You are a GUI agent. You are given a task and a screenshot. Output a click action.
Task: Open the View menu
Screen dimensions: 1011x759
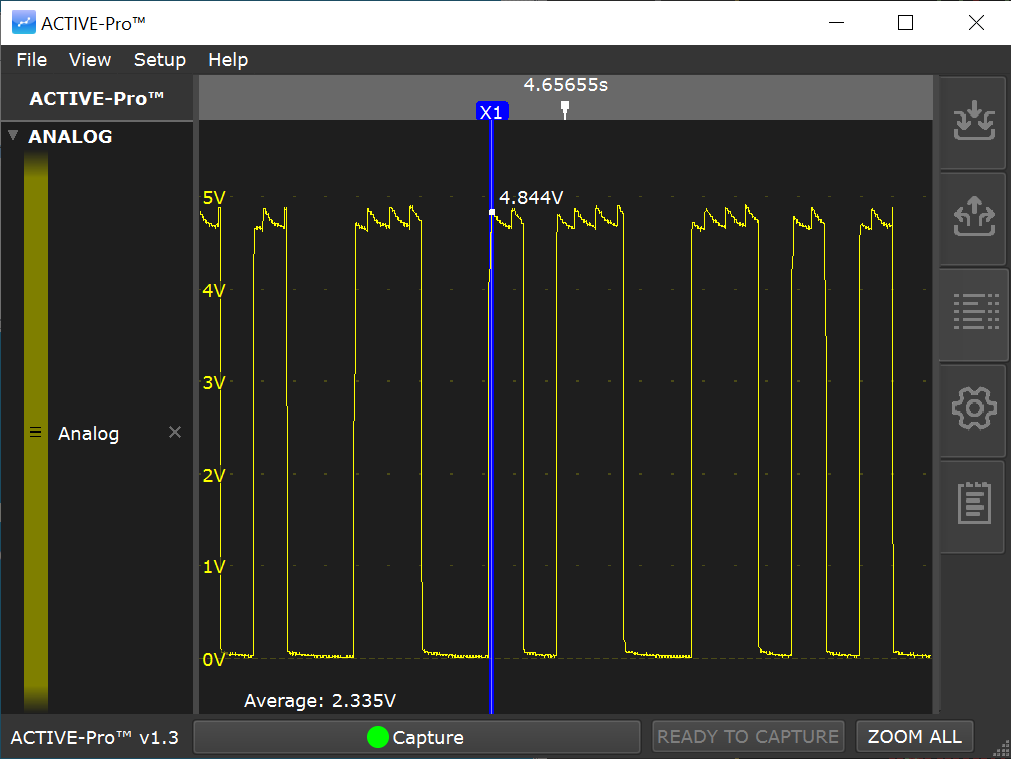(x=90, y=60)
